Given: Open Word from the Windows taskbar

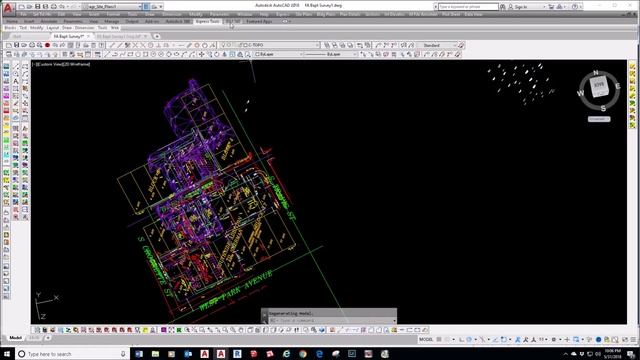Looking at the screenshot, I should 139,354.
